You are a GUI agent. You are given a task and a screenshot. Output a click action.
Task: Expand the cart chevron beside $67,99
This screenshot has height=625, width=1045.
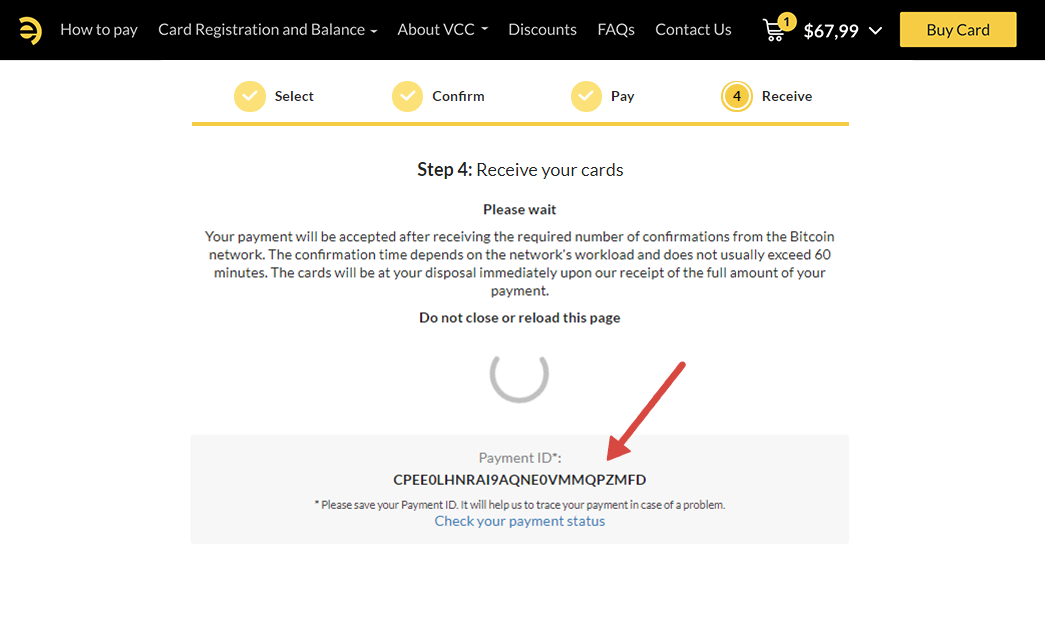[876, 31]
